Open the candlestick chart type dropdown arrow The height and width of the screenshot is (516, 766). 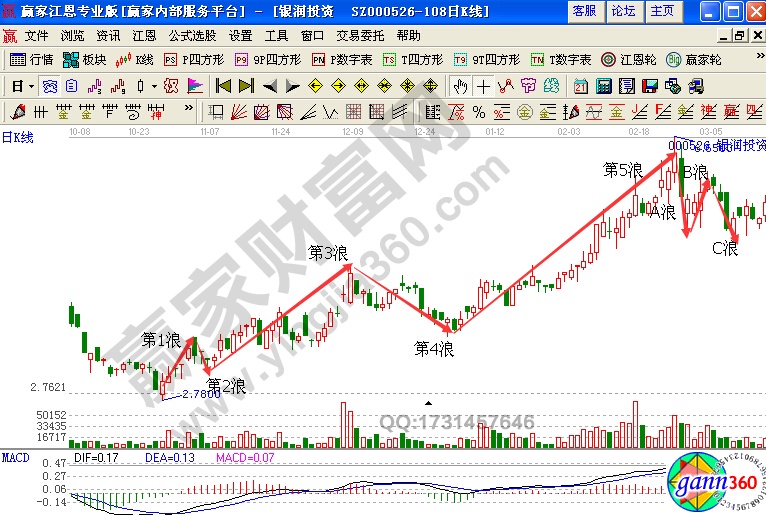pos(154,86)
